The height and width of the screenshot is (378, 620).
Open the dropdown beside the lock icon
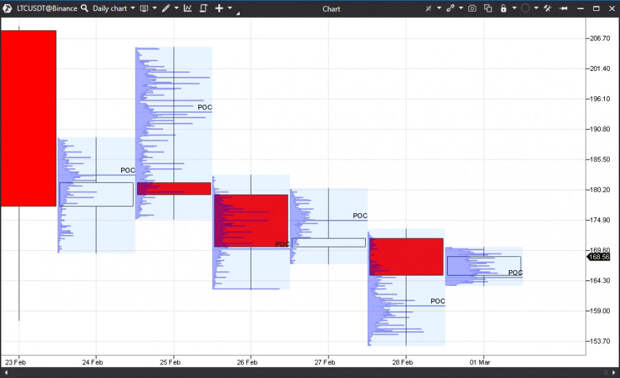514,8
